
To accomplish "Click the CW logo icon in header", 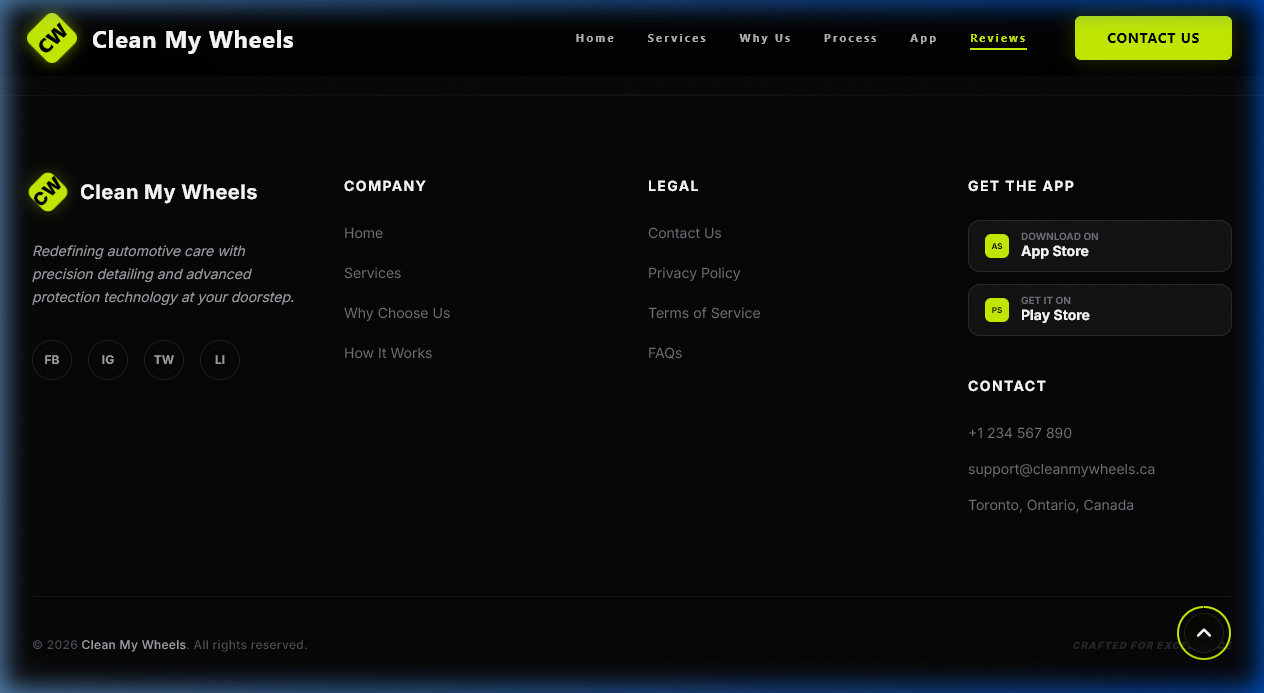I will pyautogui.click(x=52, y=38).
